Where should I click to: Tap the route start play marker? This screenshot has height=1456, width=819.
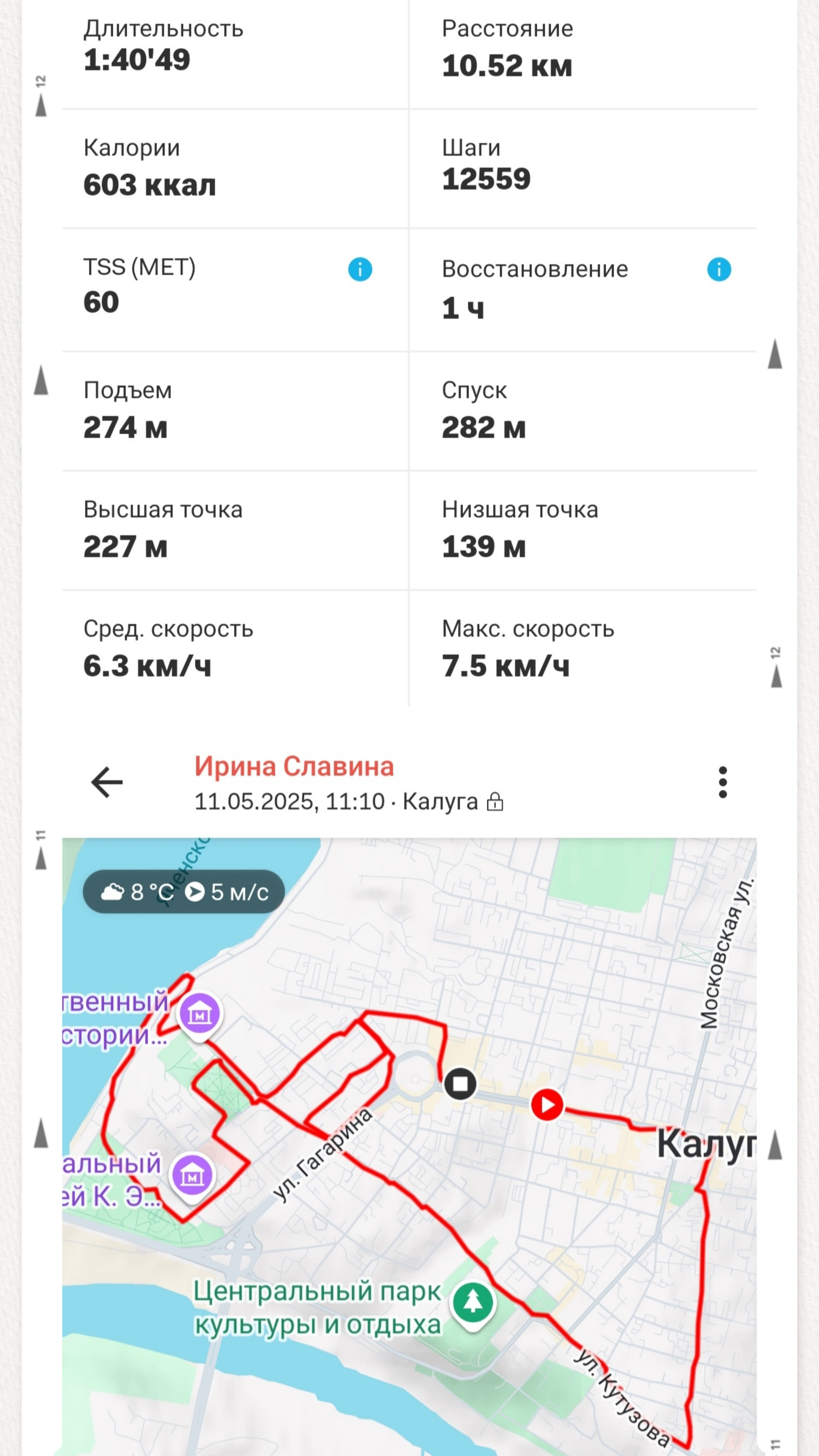[x=547, y=1104]
